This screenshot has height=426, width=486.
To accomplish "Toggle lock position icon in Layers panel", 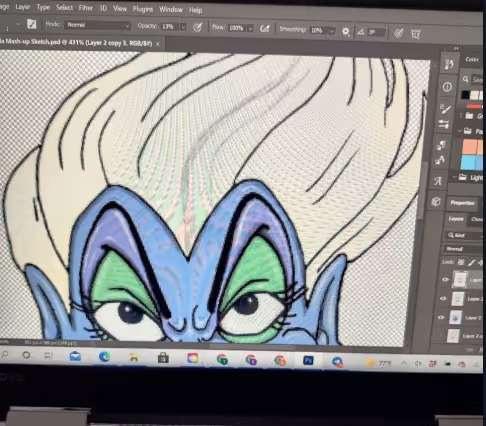I will point(480,263).
